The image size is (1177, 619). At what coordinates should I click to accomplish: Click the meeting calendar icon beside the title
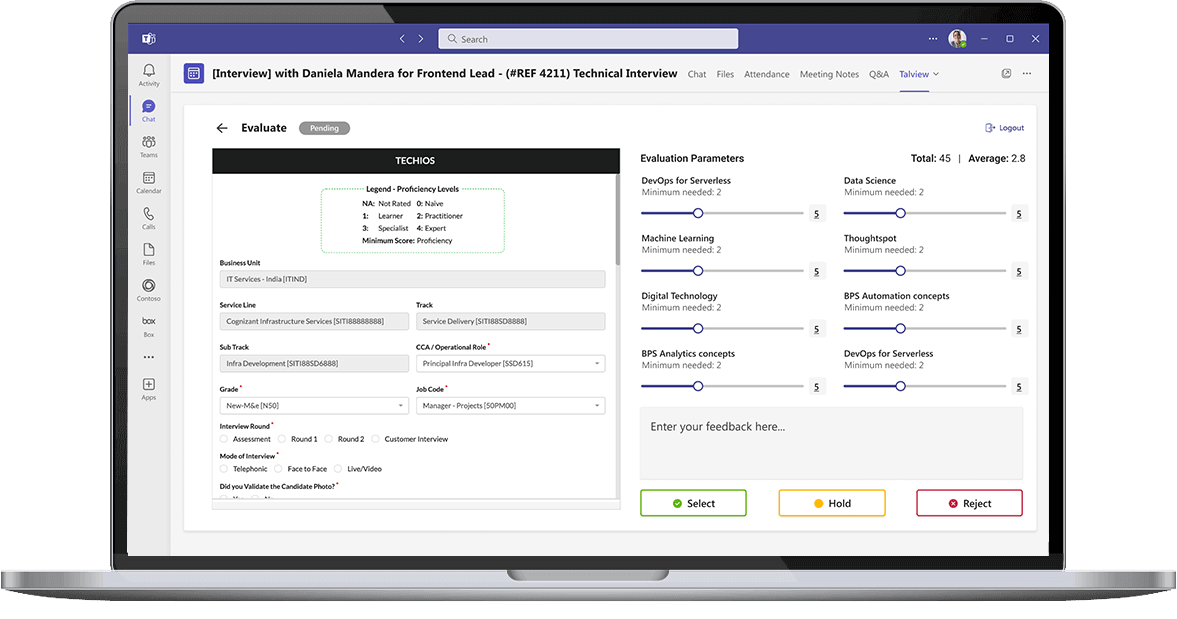(194, 74)
